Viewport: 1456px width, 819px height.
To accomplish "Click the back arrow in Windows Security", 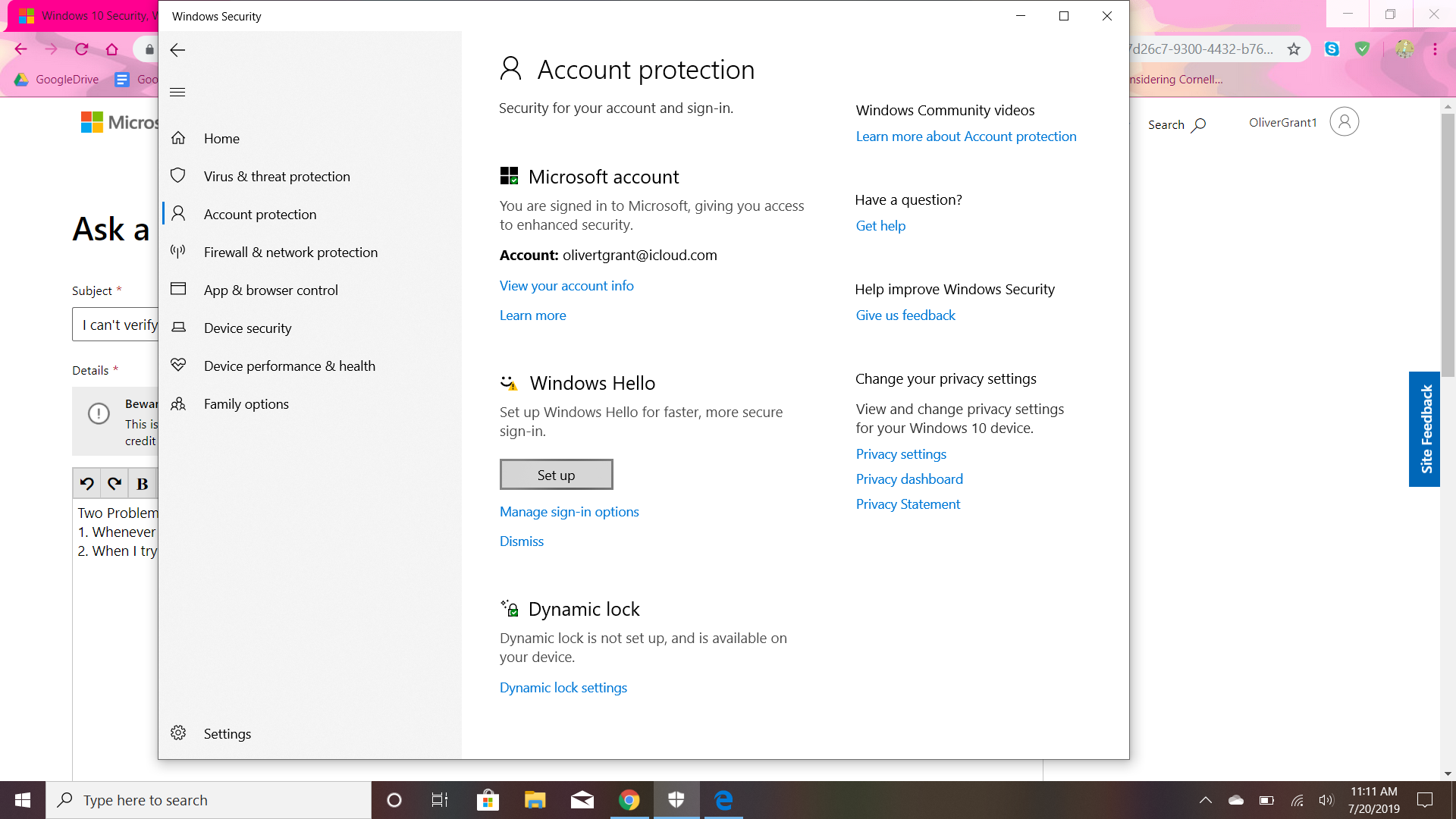I will click(x=177, y=50).
